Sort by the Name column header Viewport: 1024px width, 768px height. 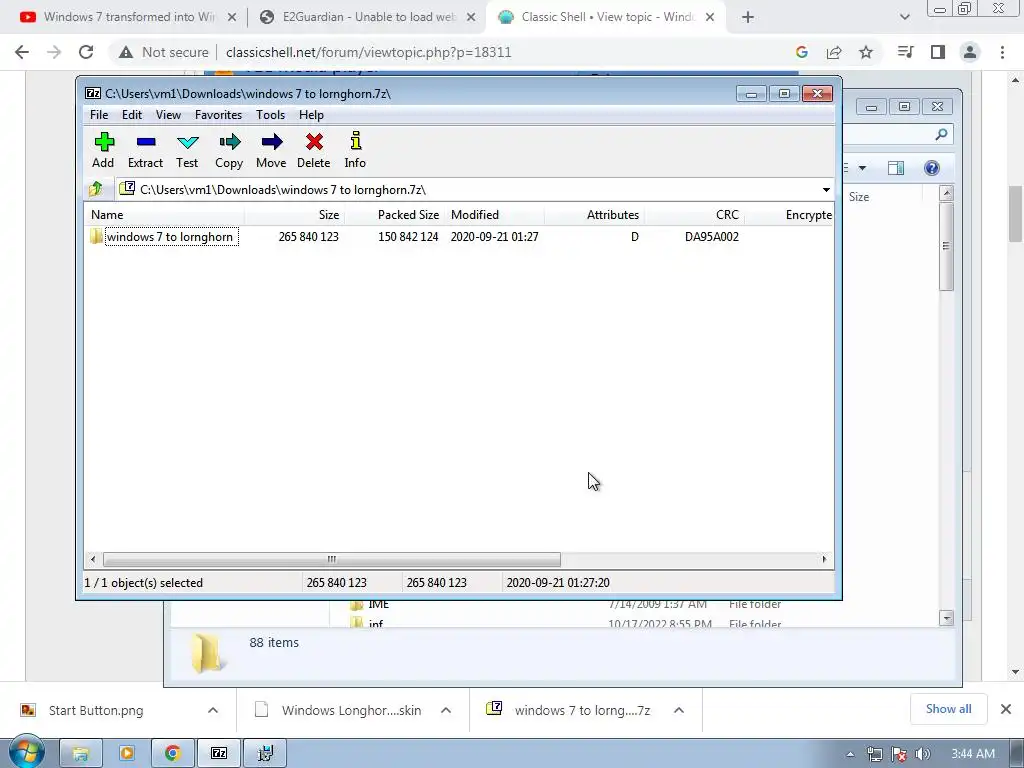(165, 215)
